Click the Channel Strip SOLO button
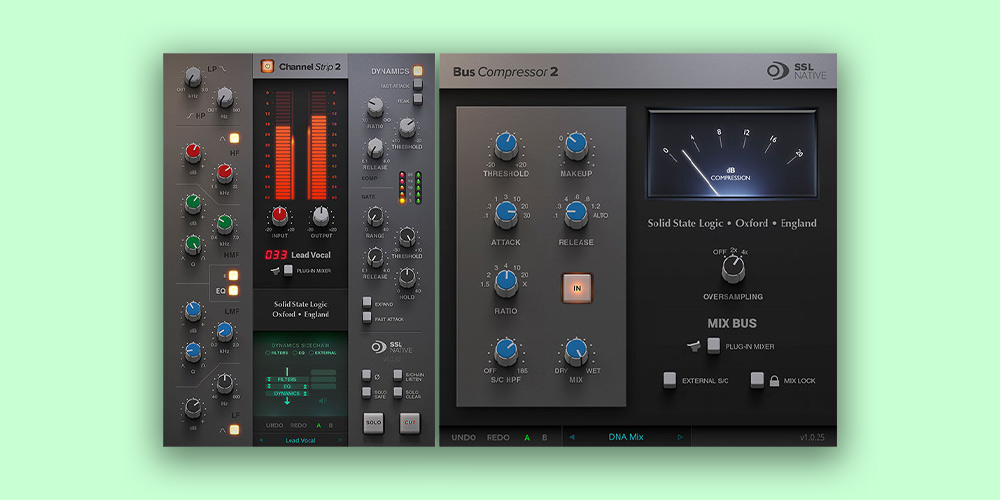This screenshot has width=1000, height=500. 374,423
